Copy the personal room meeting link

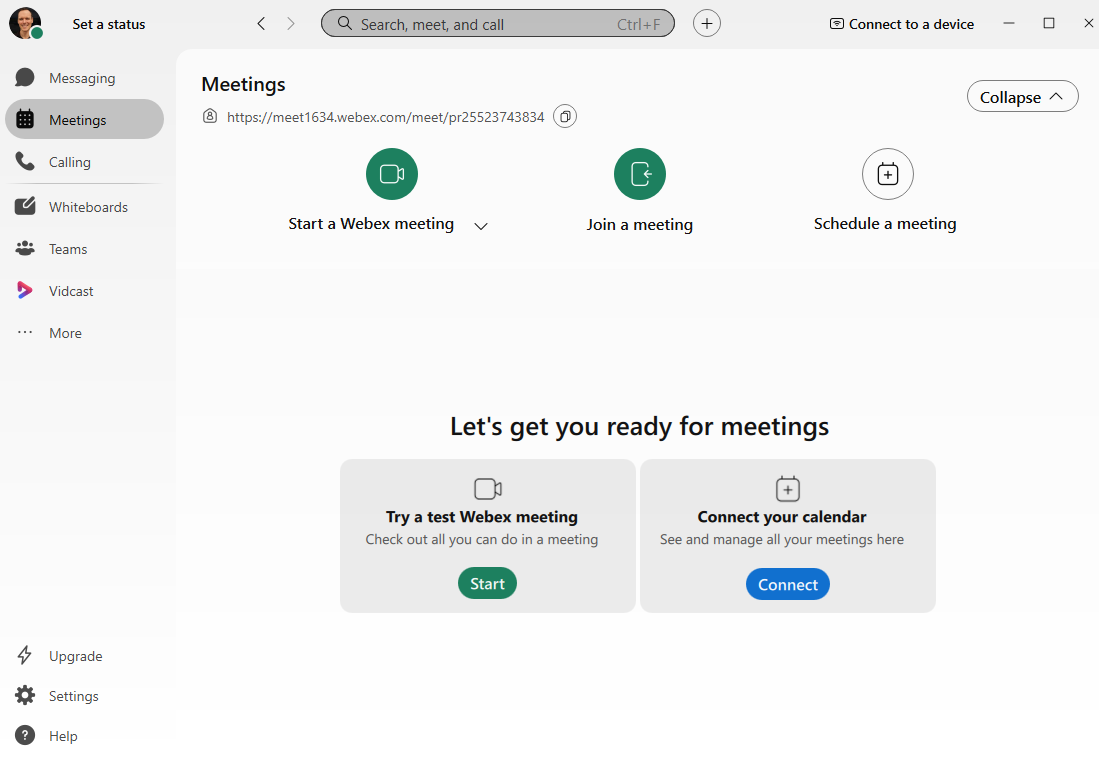(x=565, y=116)
